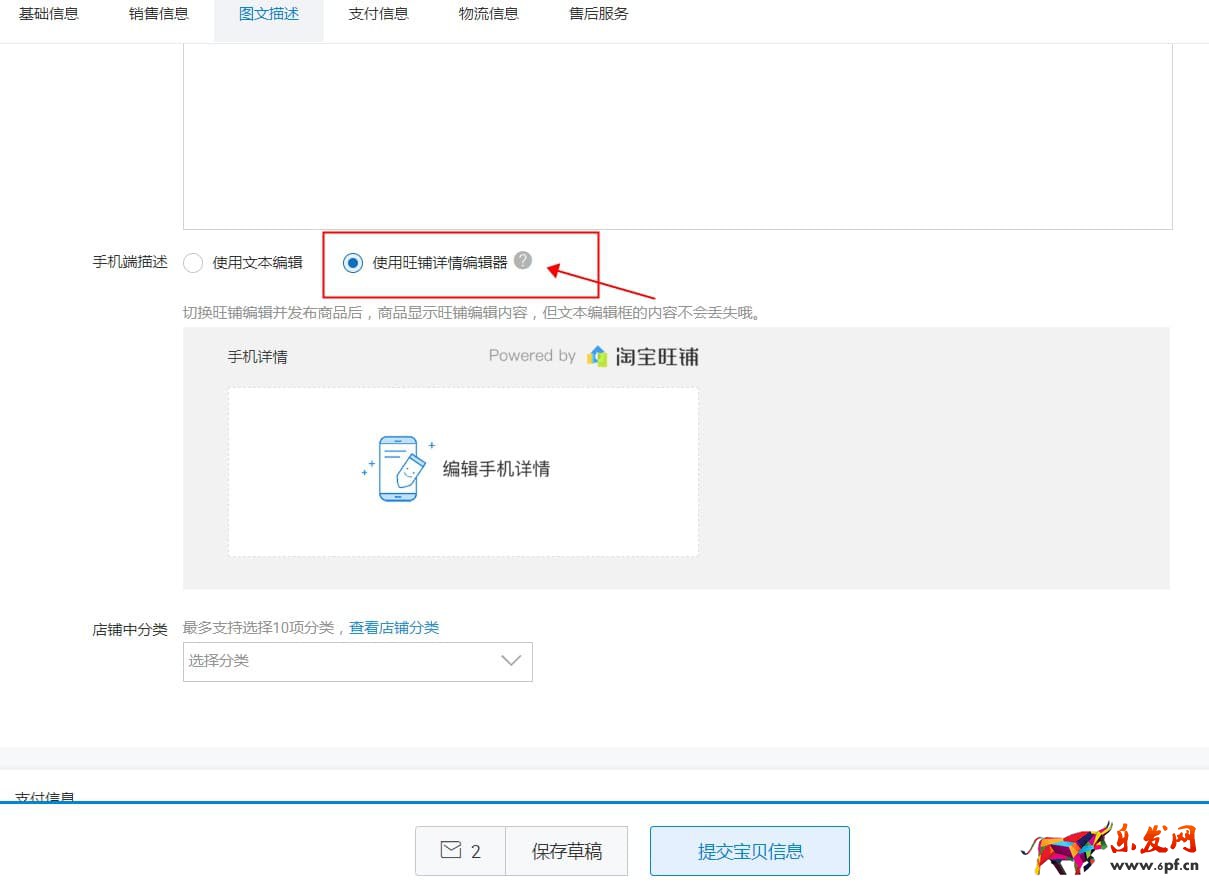Open the 售后服务 tab
The width and height of the screenshot is (1209, 886).
point(599,14)
